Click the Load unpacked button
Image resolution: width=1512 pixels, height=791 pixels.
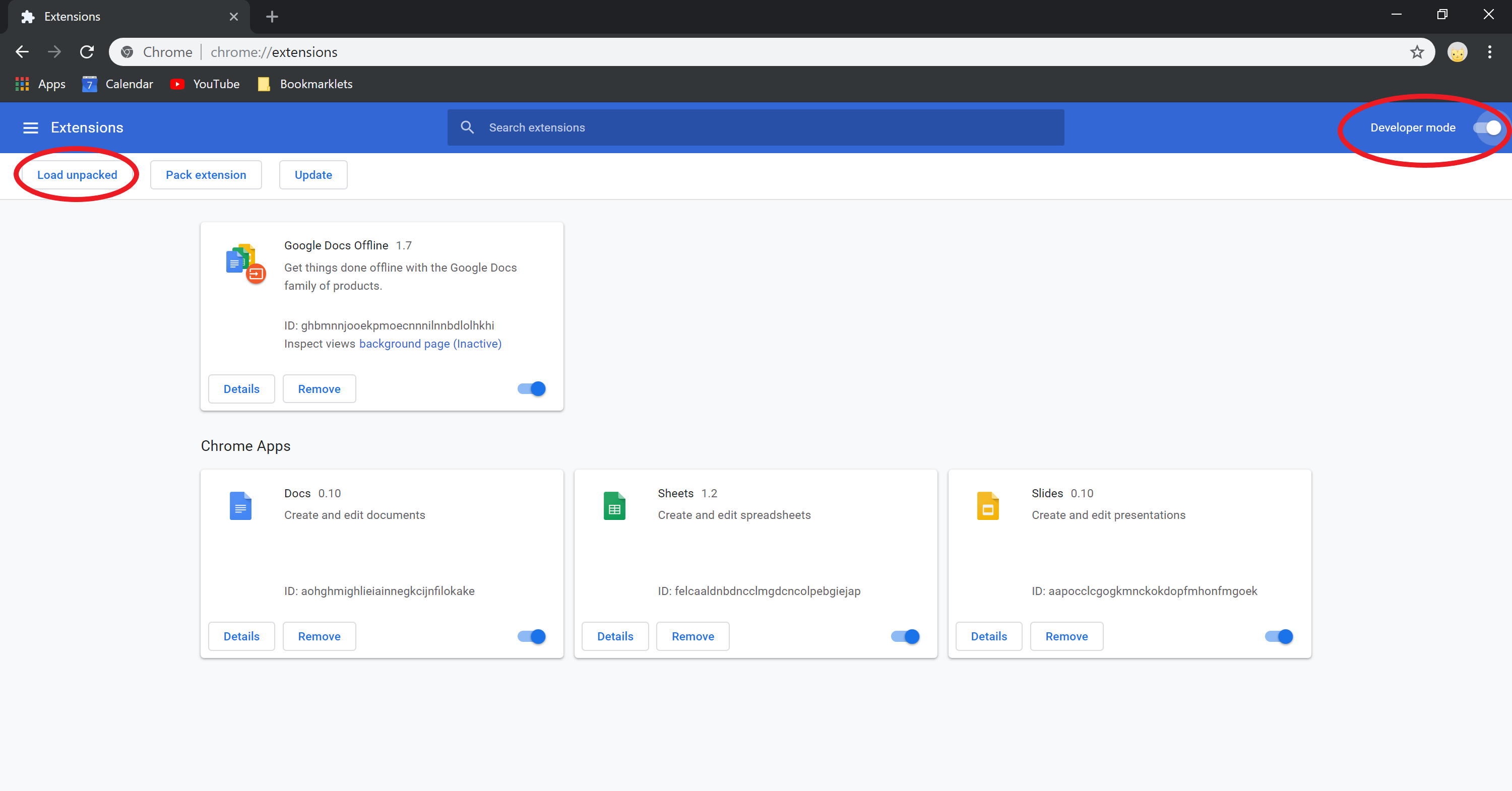tap(77, 175)
